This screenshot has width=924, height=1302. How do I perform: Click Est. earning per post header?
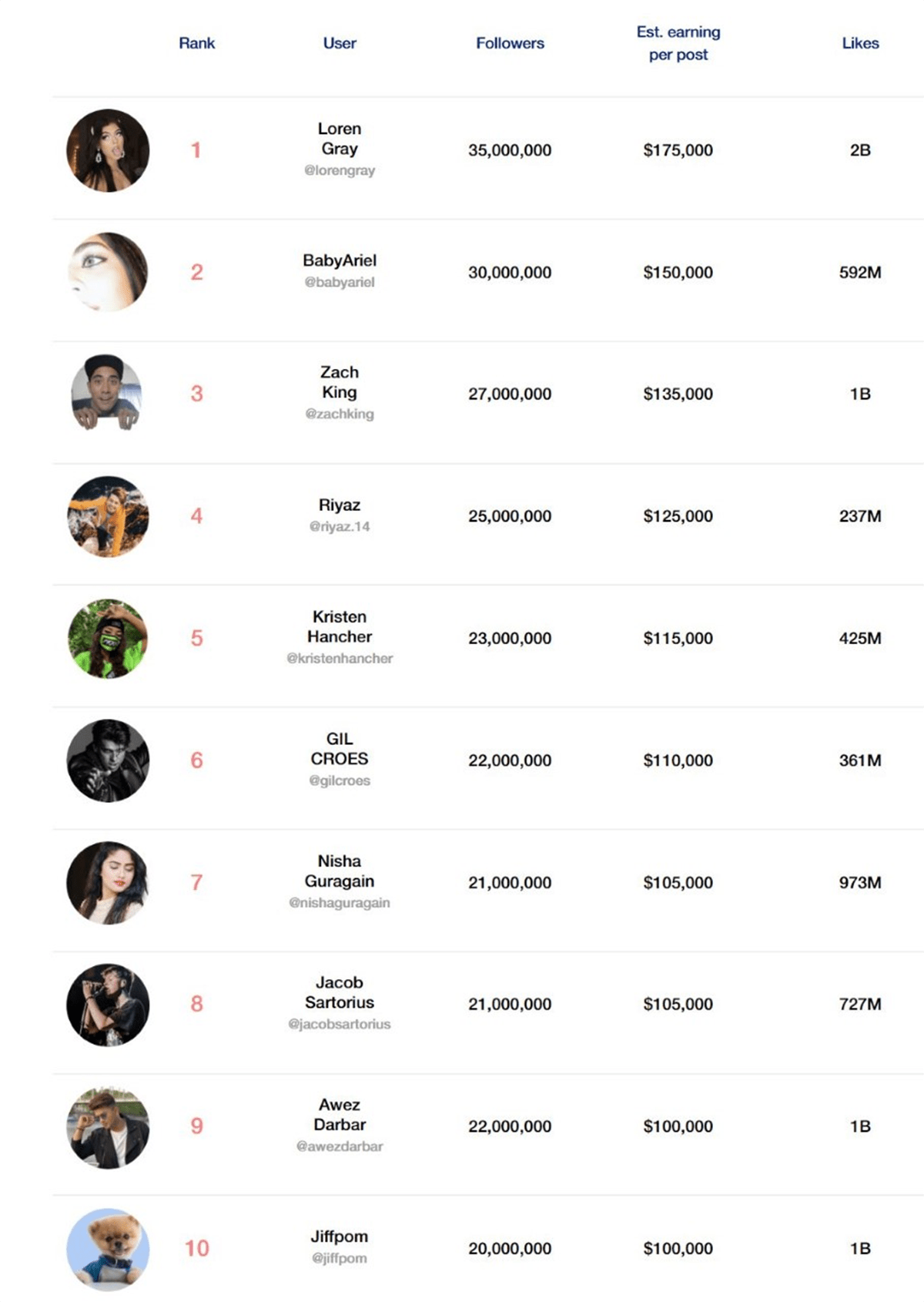point(678,43)
